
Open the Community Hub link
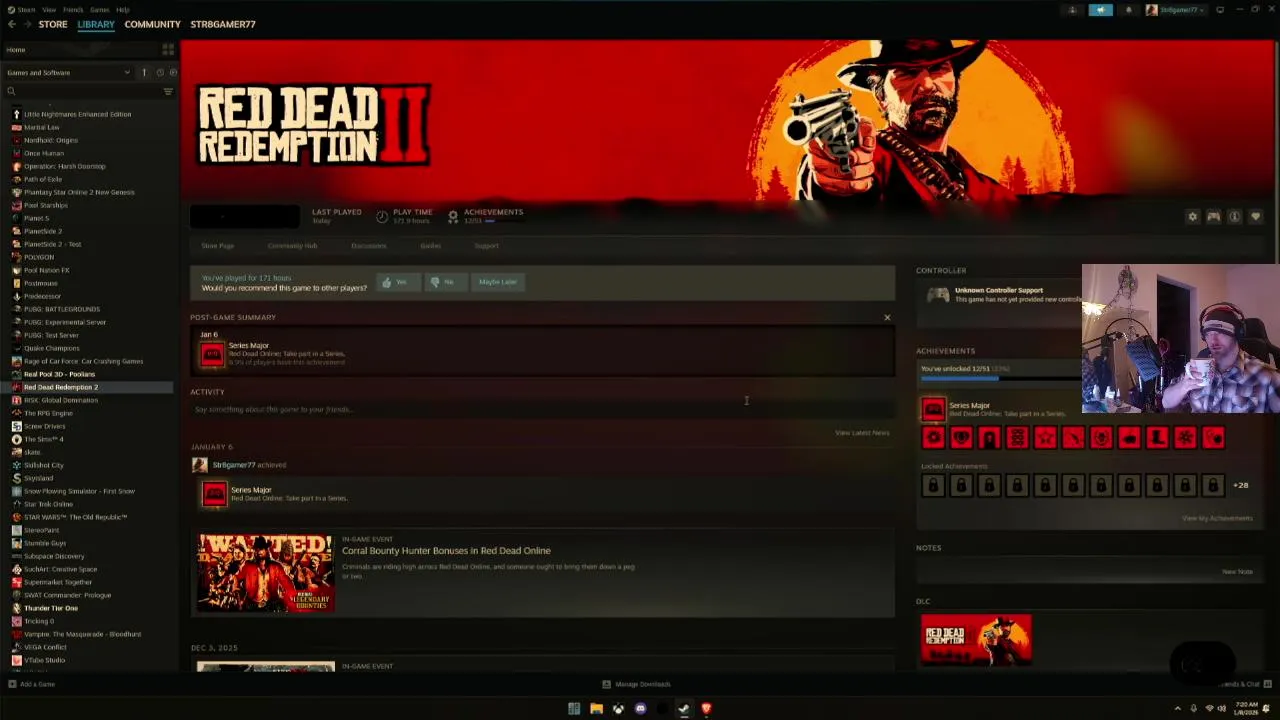(292, 246)
